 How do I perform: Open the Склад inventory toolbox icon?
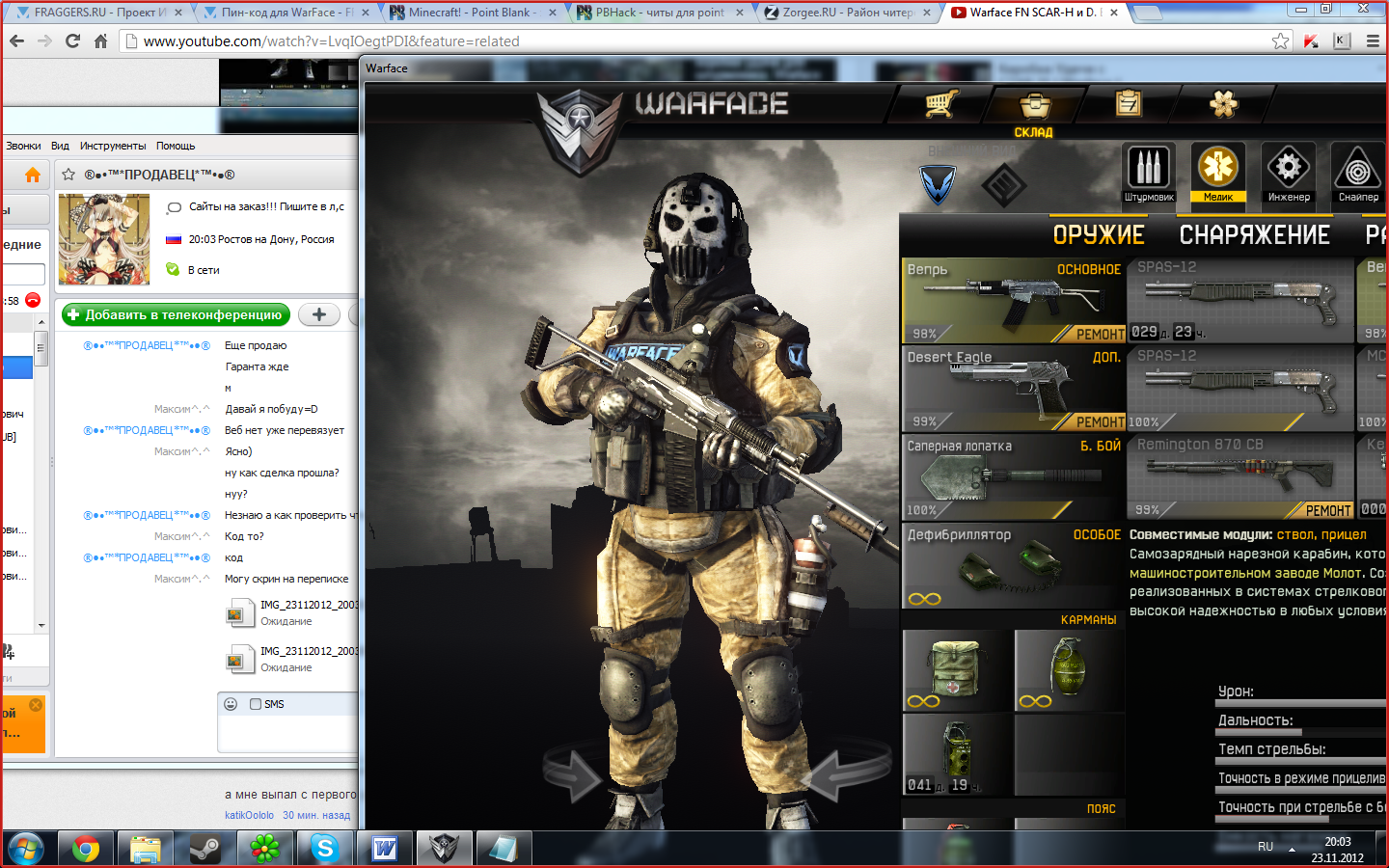pyautogui.click(x=1033, y=104)
